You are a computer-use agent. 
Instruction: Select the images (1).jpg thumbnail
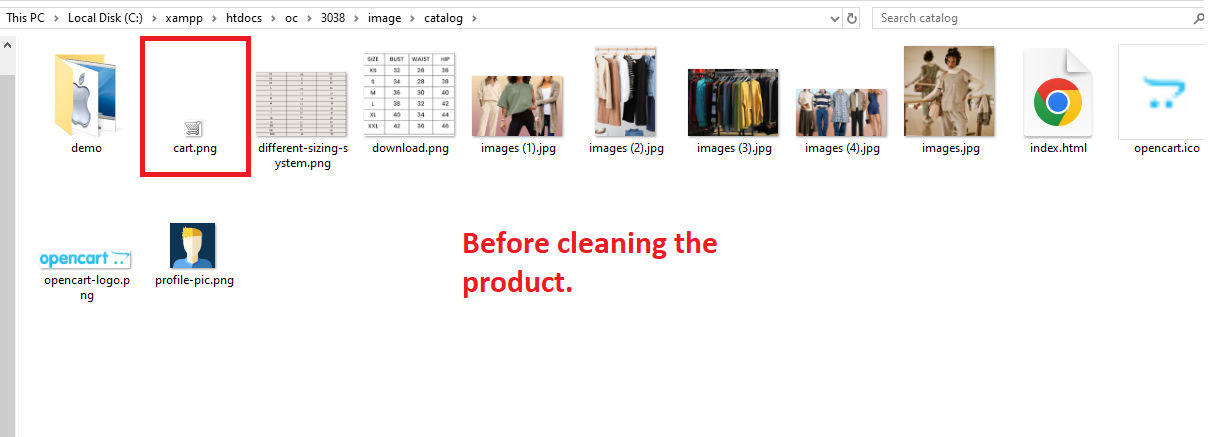tap(517, 107)
